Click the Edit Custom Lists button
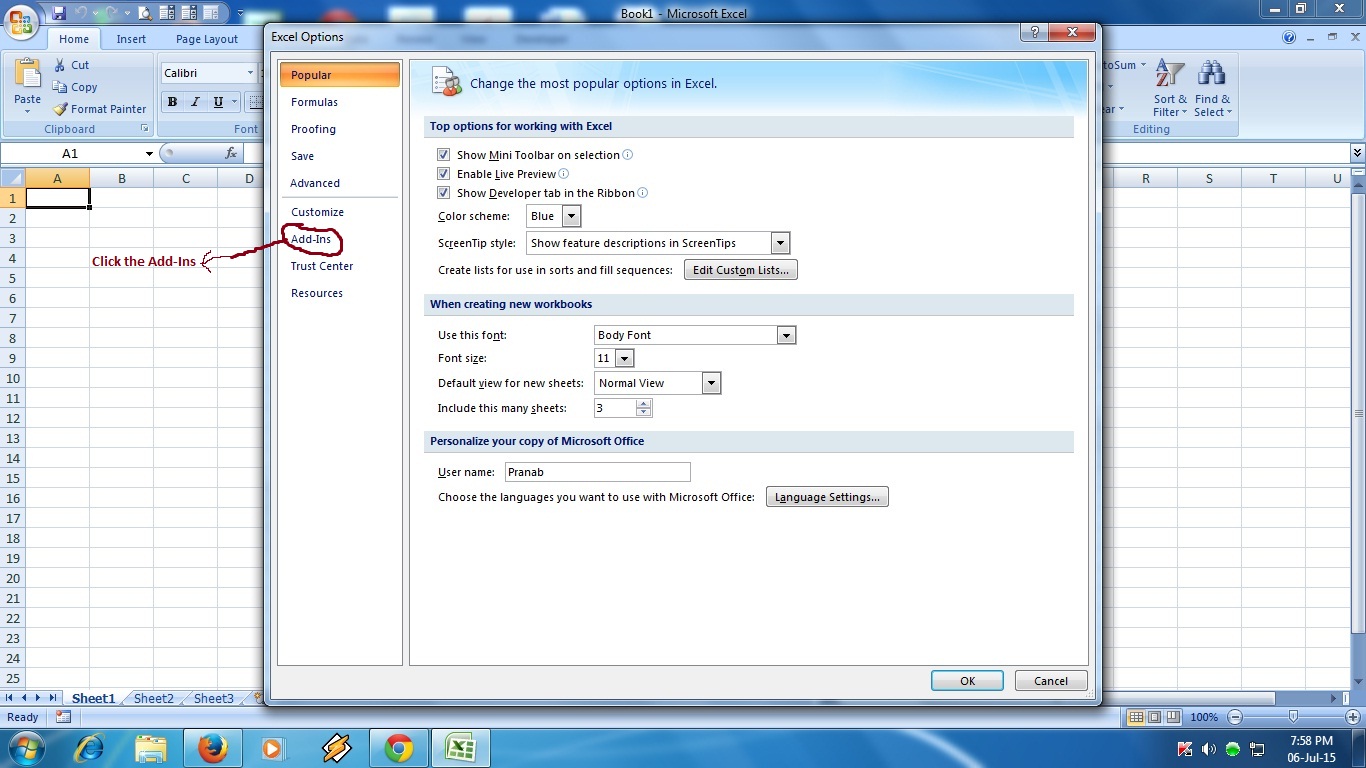Viewport: 1366px width, 768px height. 741,270
